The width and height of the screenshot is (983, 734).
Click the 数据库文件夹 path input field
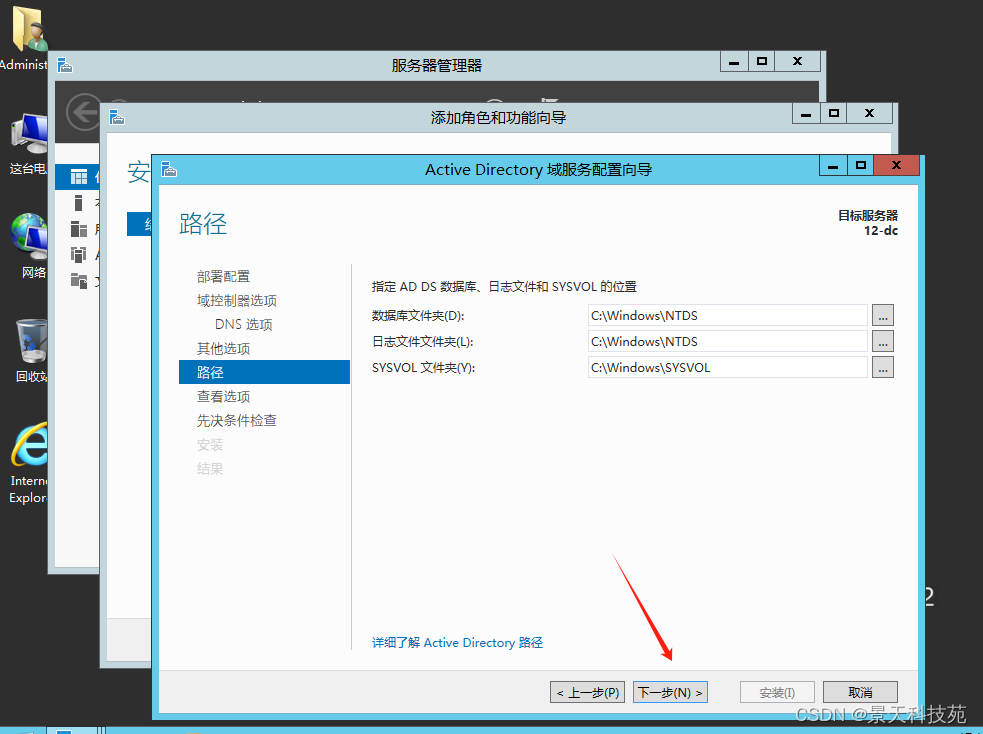tap(728, 315)
